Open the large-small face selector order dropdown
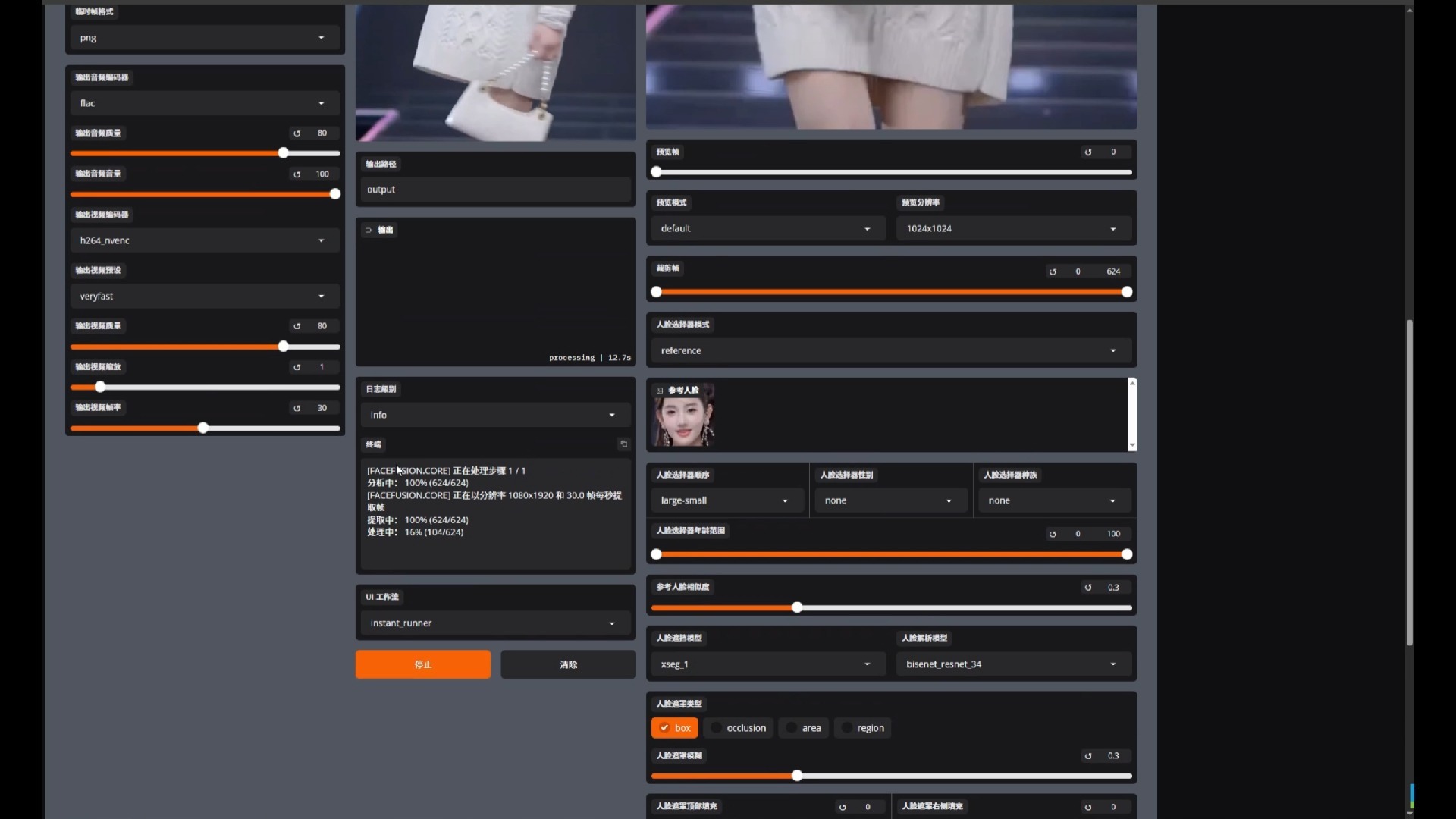This screenshot has height=819, width=1456. (725, 500)
